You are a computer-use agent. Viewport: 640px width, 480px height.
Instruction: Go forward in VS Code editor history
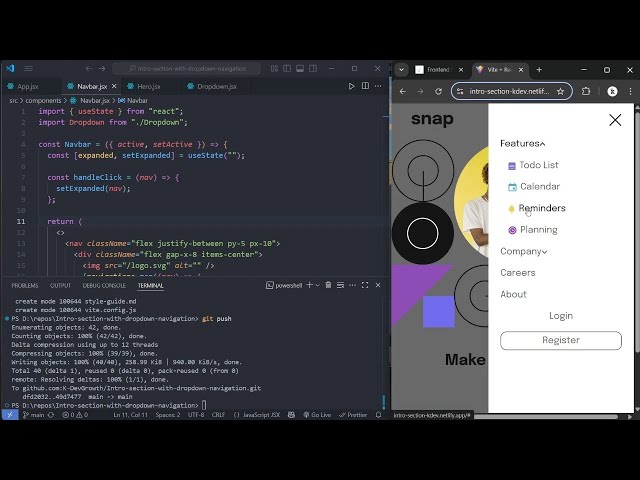coord(102,68)
